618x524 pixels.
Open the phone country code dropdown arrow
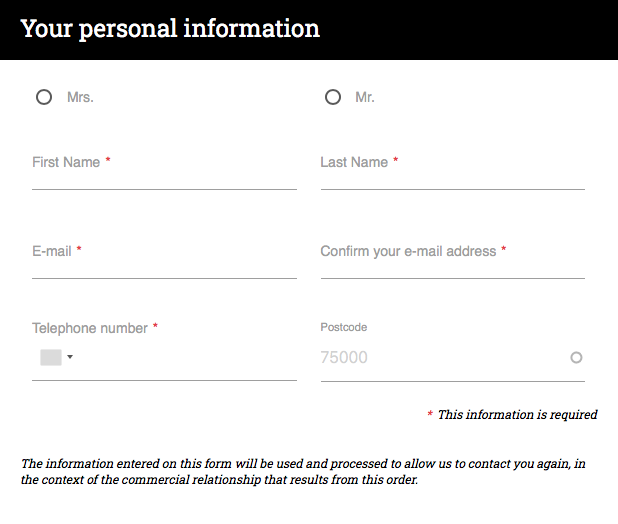70,357
